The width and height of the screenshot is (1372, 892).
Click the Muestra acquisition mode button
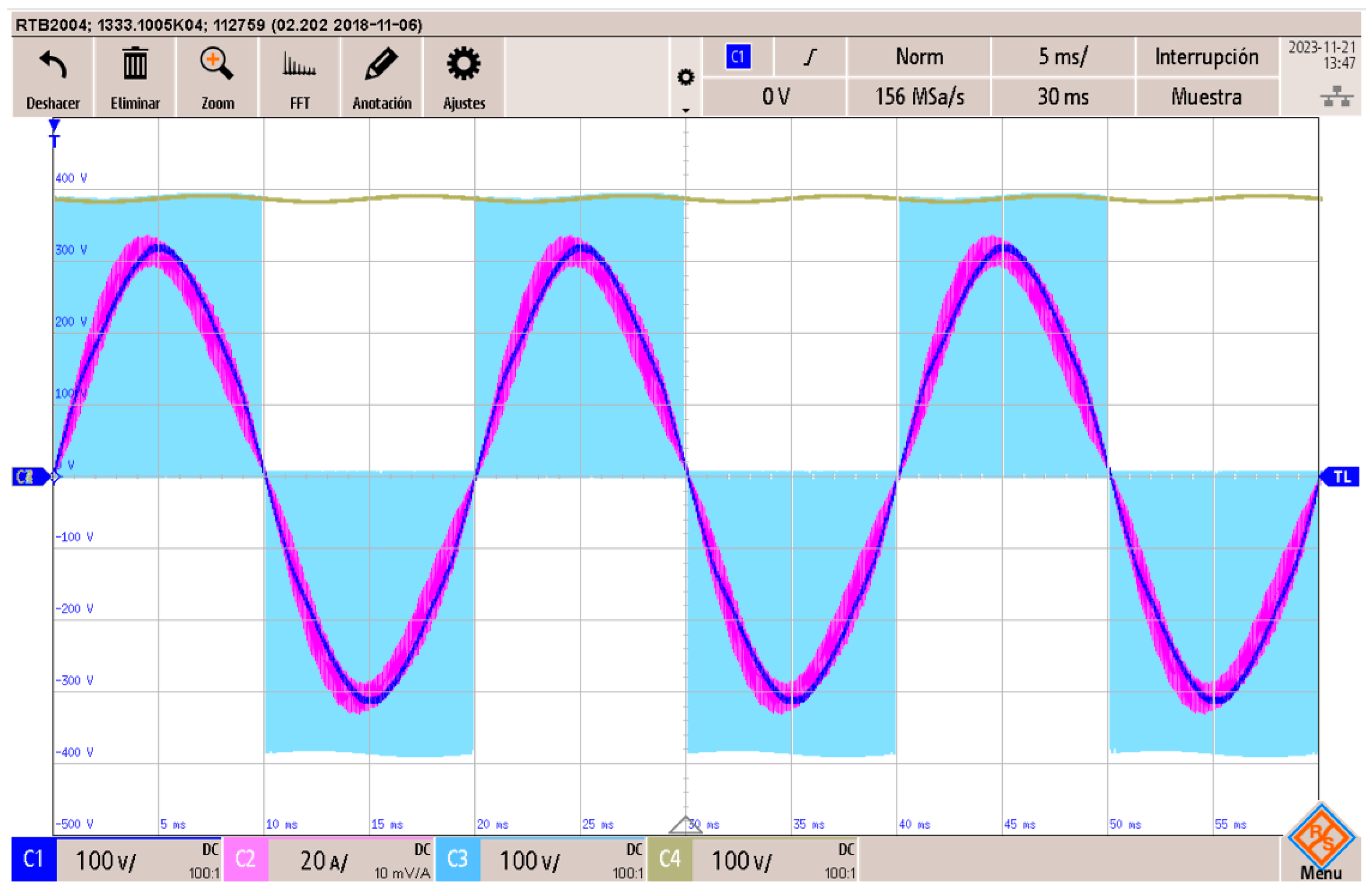coord(1206,96)
